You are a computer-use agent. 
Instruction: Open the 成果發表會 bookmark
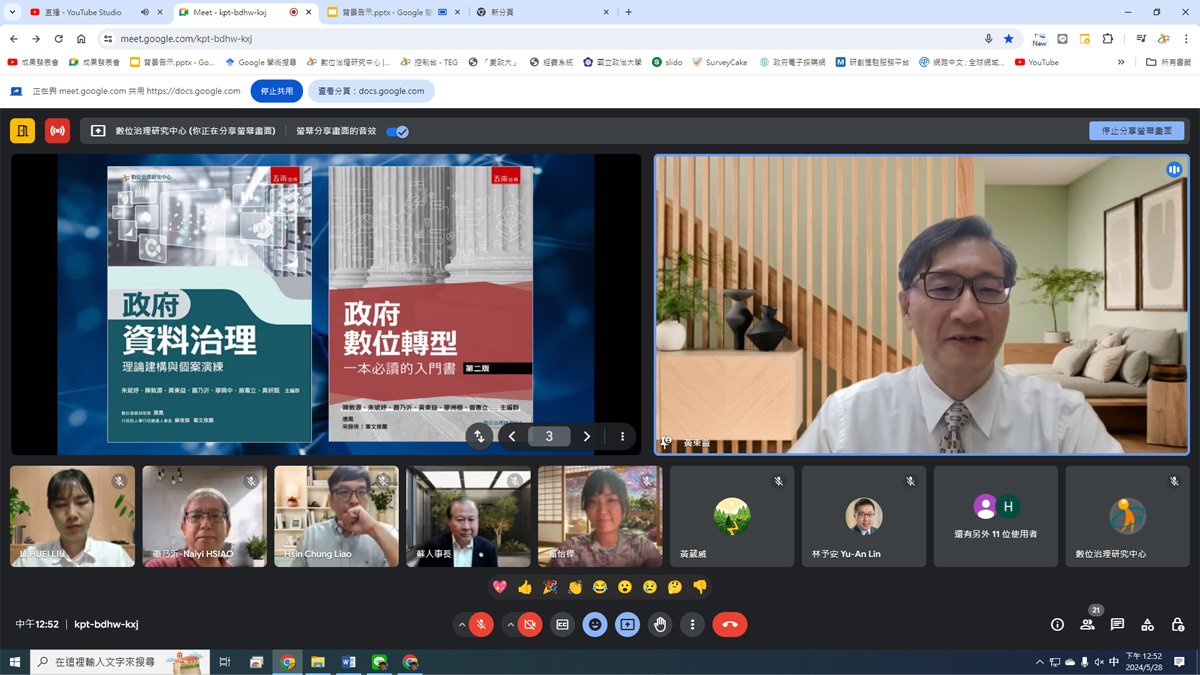point(34,62)
